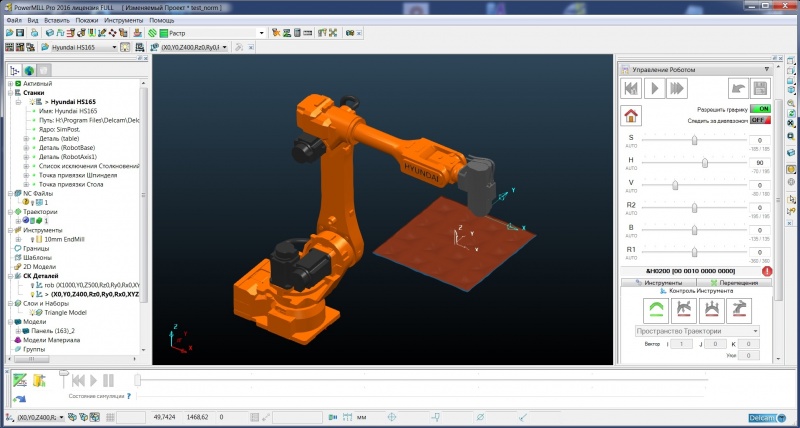Collapse the Станки tree node
800x428 pixels.
[10, 93]
